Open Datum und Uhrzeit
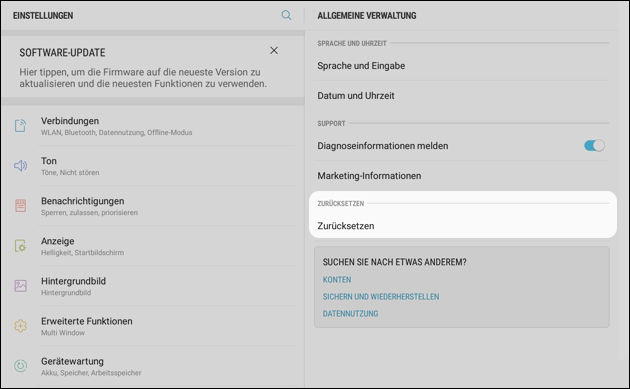This screenshot has width=630, height=389. pyautogui.click(x=462, y=96)
